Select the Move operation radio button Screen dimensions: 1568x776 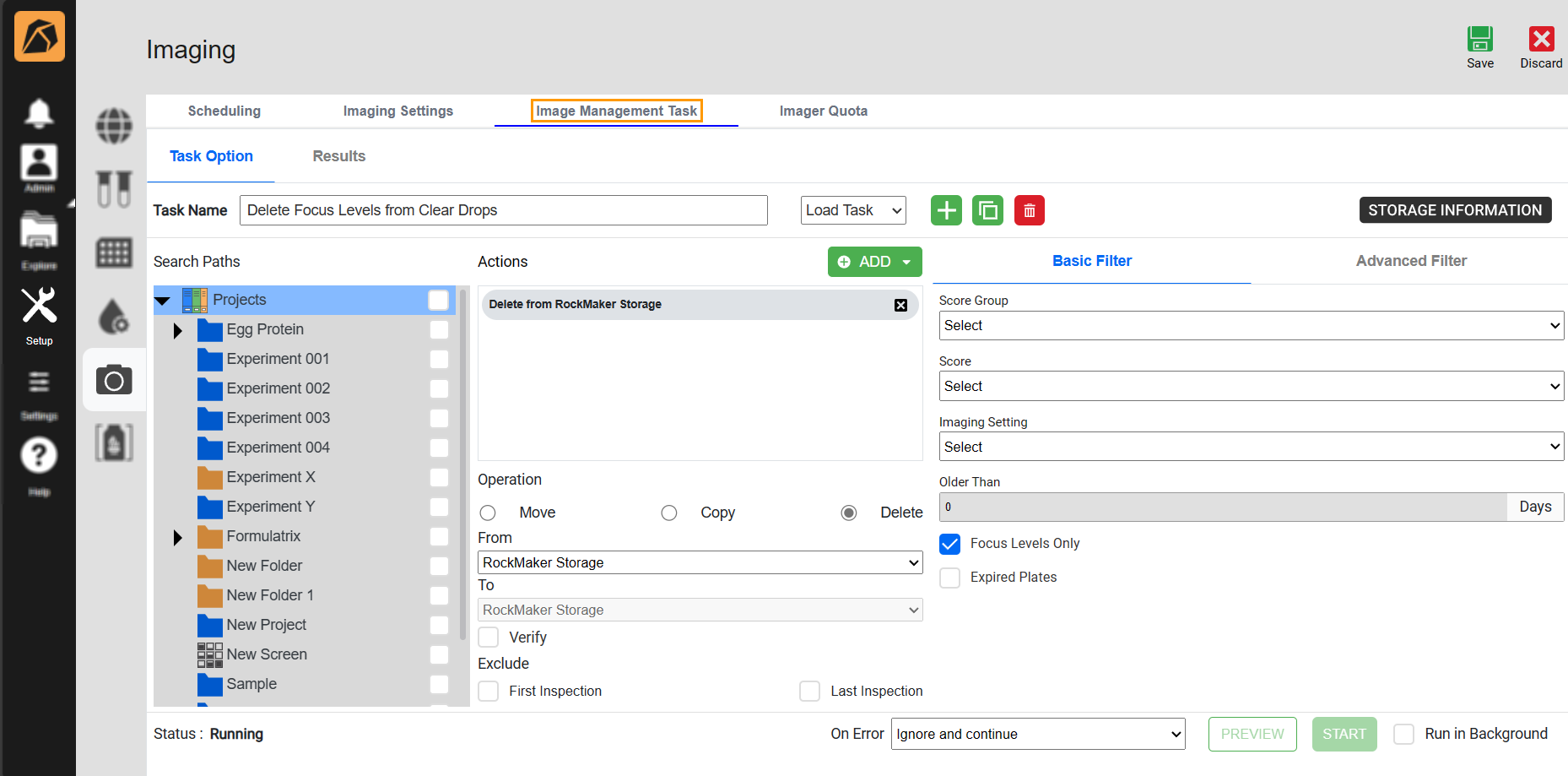488,513
